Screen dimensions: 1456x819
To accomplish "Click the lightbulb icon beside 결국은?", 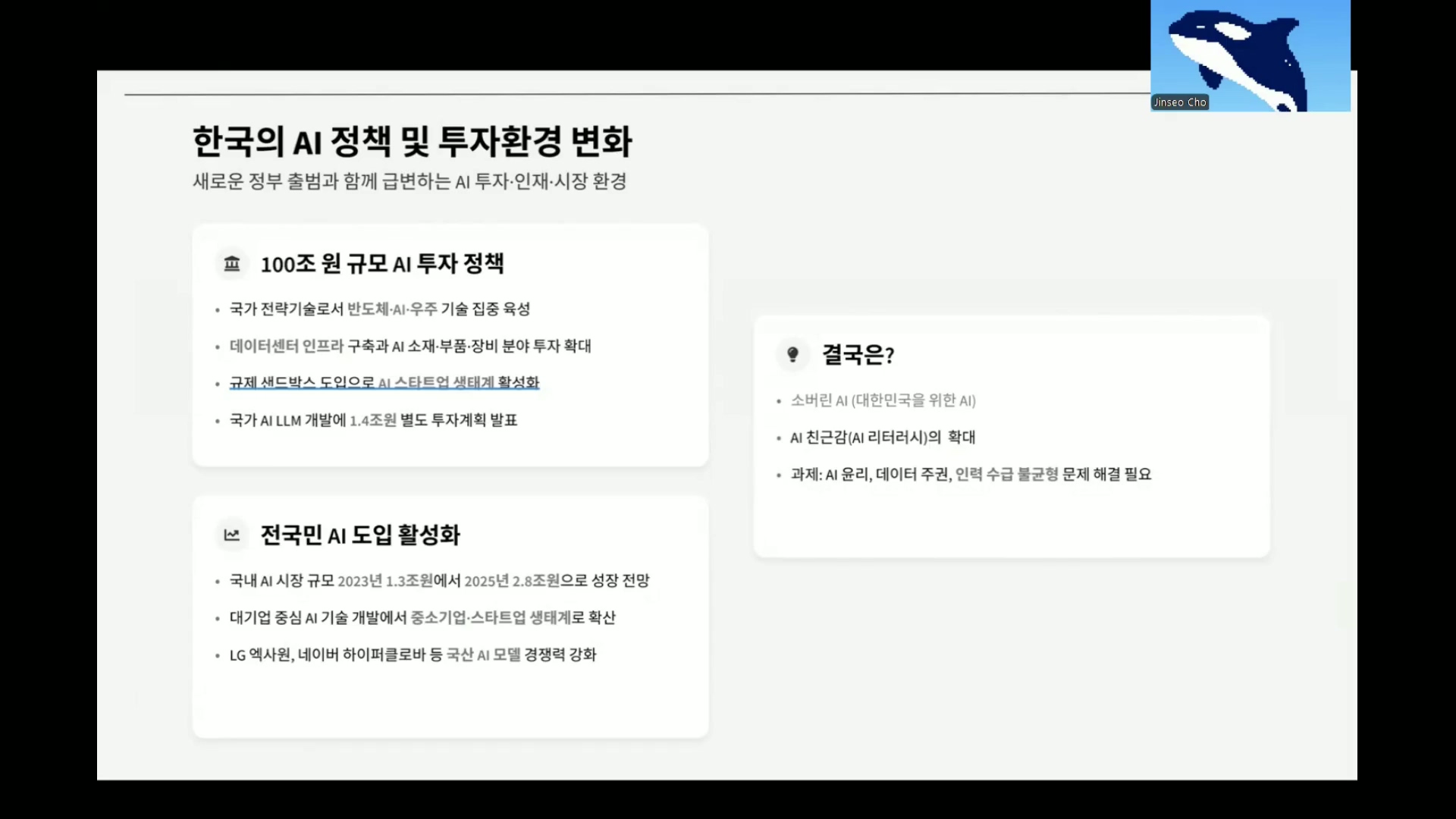I will 793,354.
